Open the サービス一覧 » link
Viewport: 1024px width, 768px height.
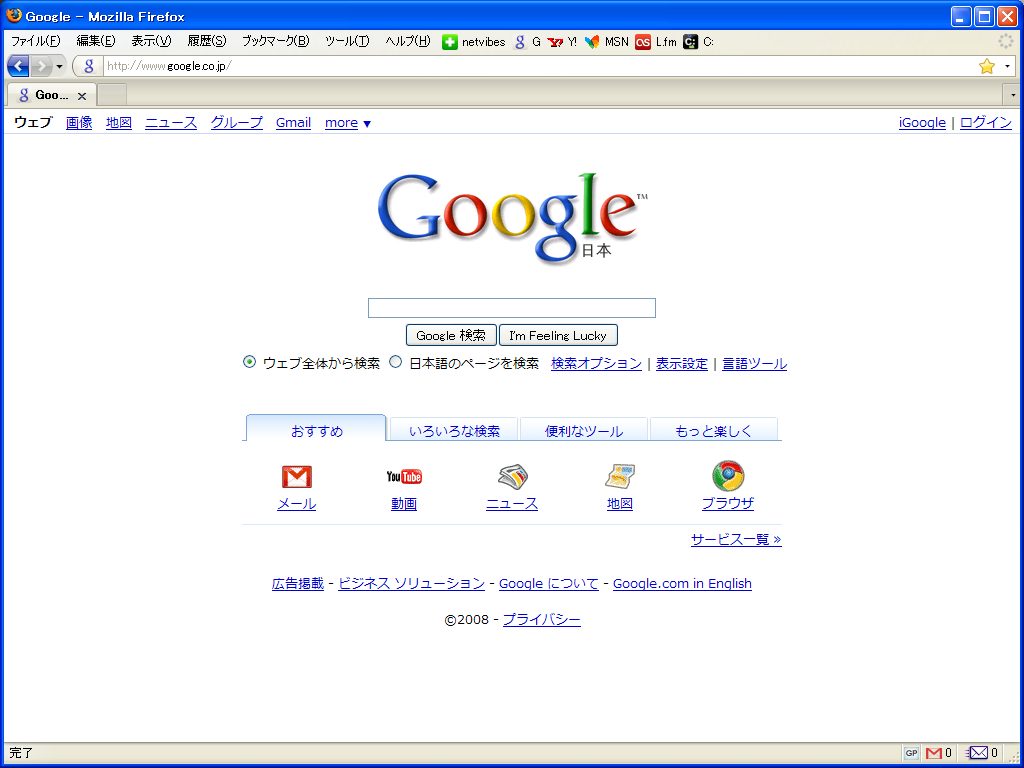pyautogui.click(x=736, y=539)
